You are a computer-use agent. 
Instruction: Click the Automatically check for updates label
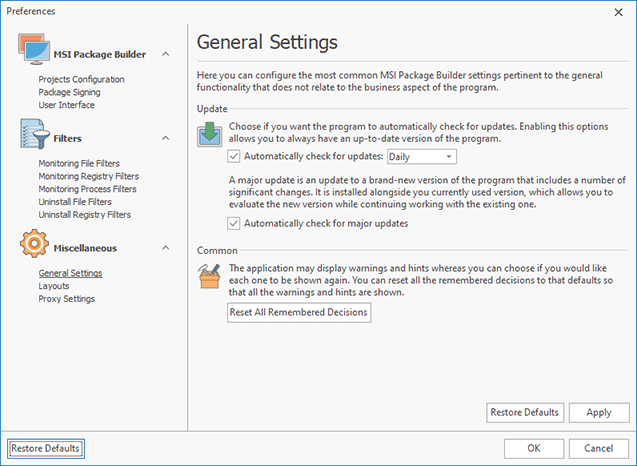click(314, 156)
